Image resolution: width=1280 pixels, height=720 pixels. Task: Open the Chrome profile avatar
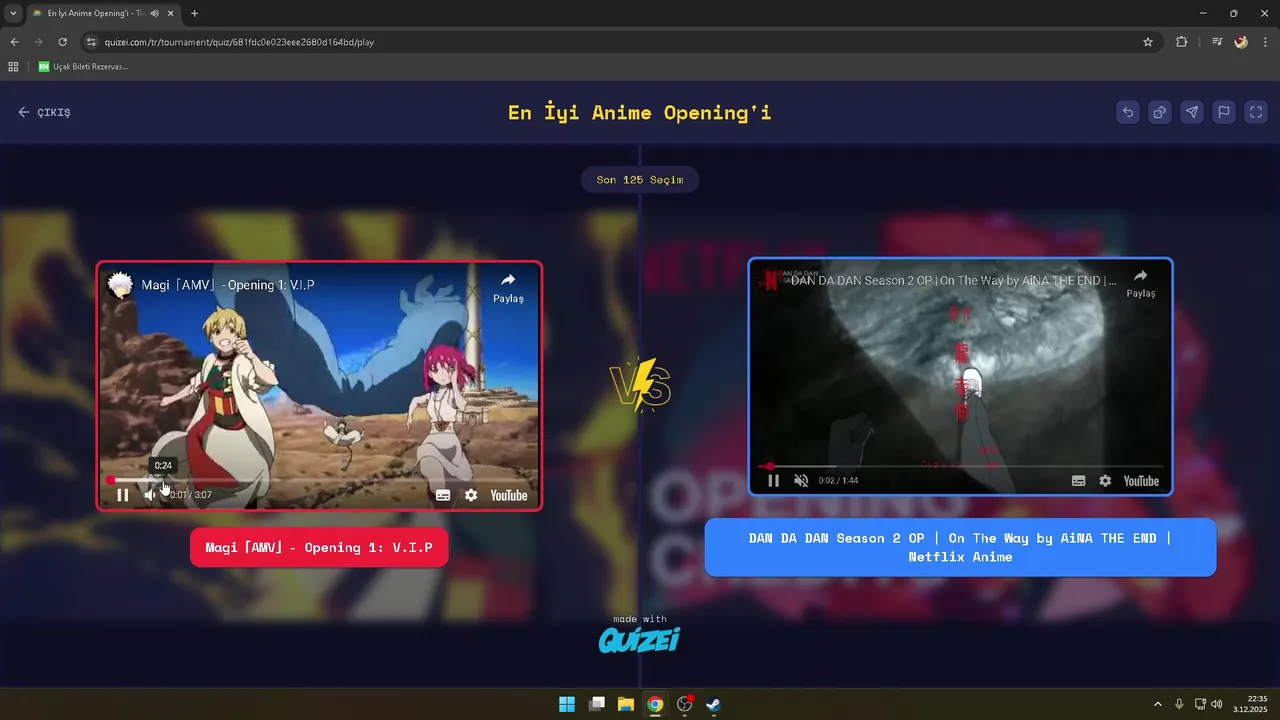pyautogui.click(x=1241, y=42)
